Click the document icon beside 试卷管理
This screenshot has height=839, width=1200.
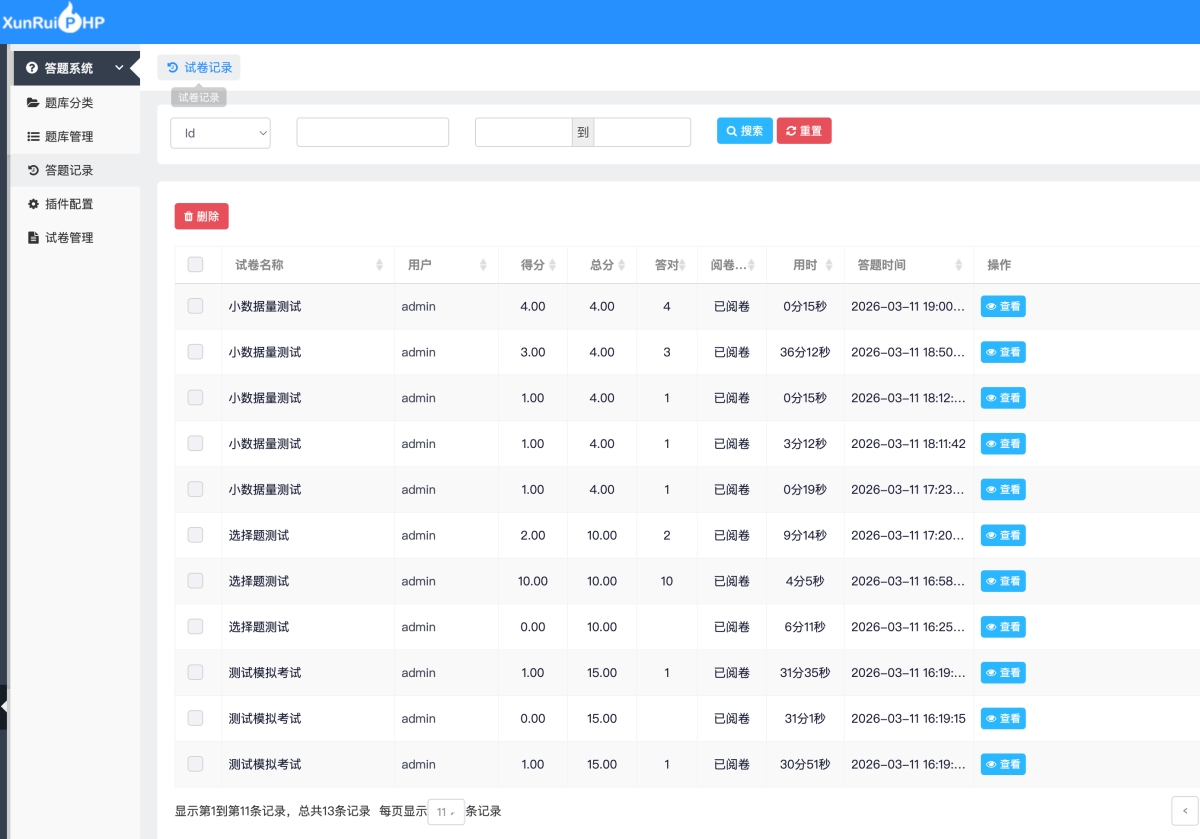pos(33,238)
